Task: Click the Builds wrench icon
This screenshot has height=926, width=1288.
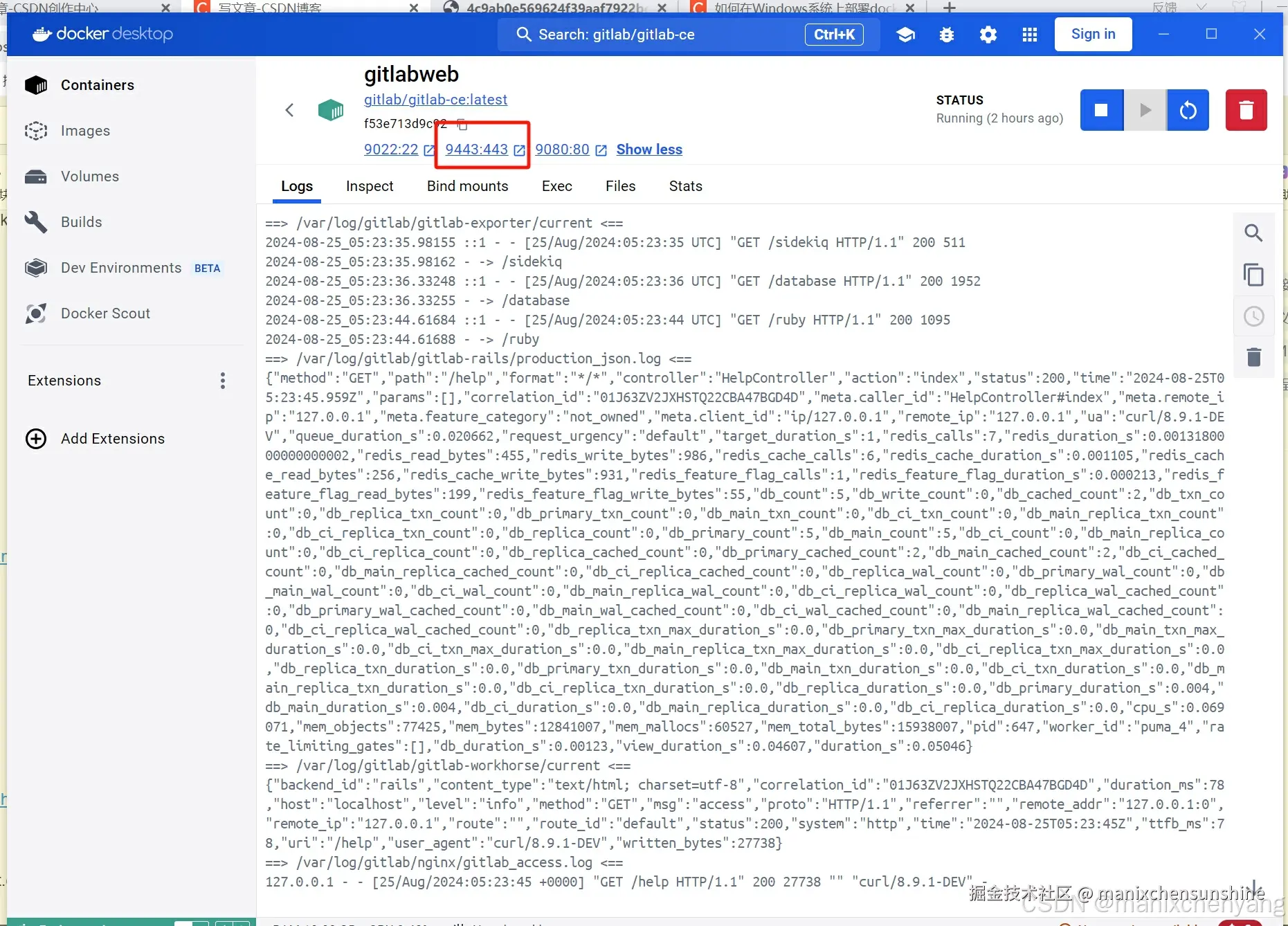Action: [x=36, y=222]
